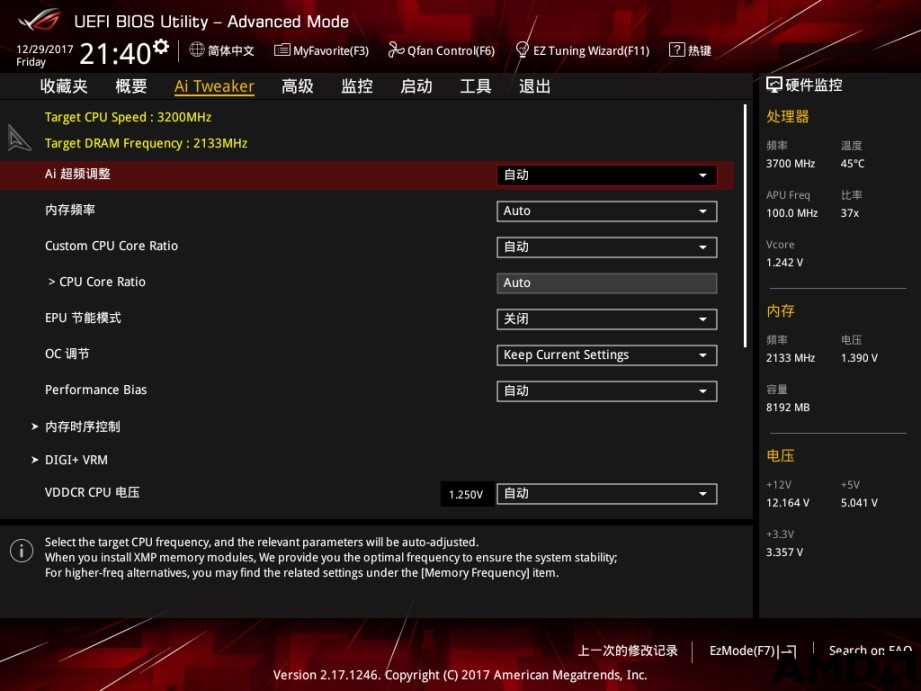This screenshot has width=921, height=691.
Task: Open the Performance Bias dropdown
Action: click(x=607, y=391)
